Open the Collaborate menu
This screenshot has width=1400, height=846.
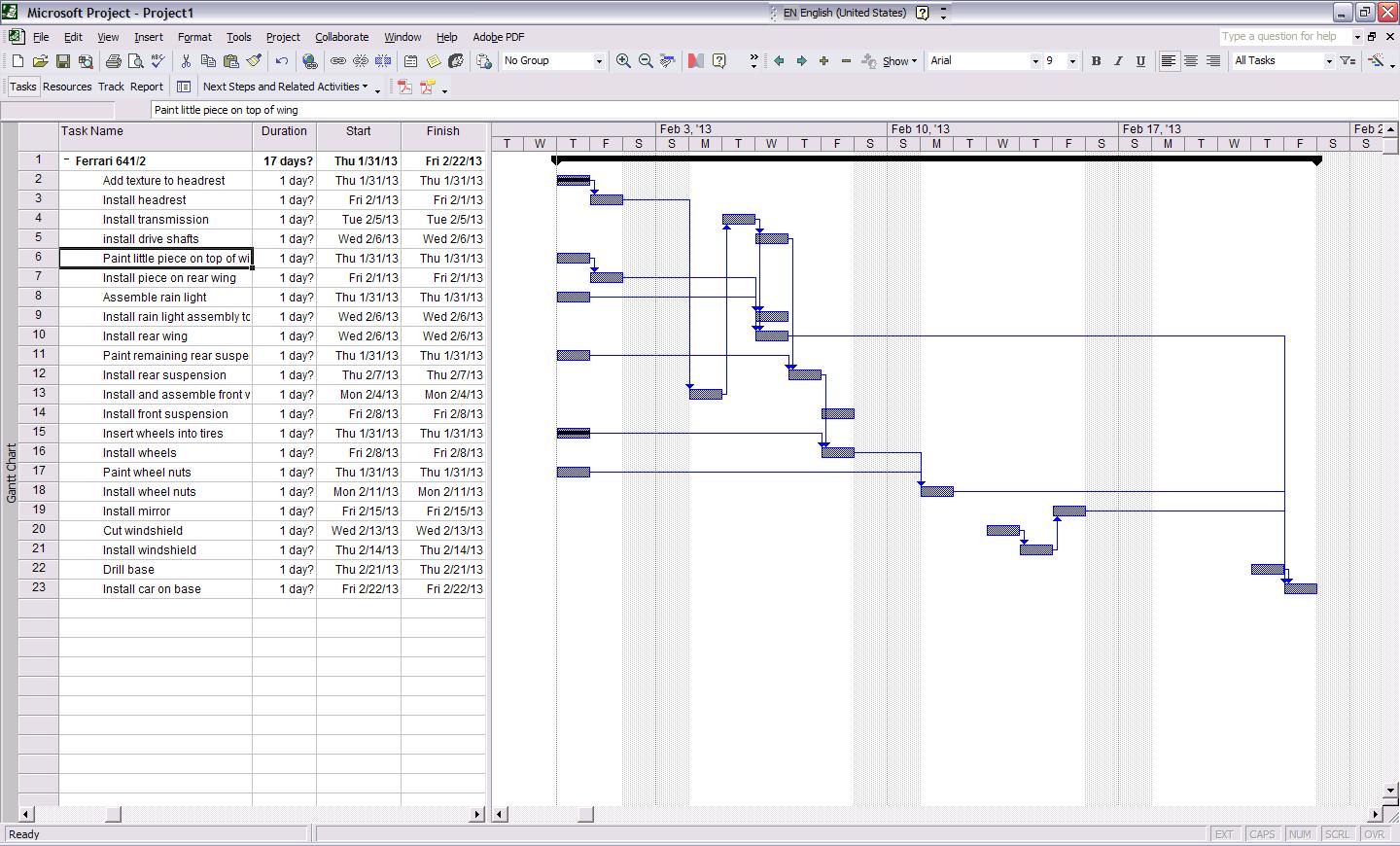342,37
